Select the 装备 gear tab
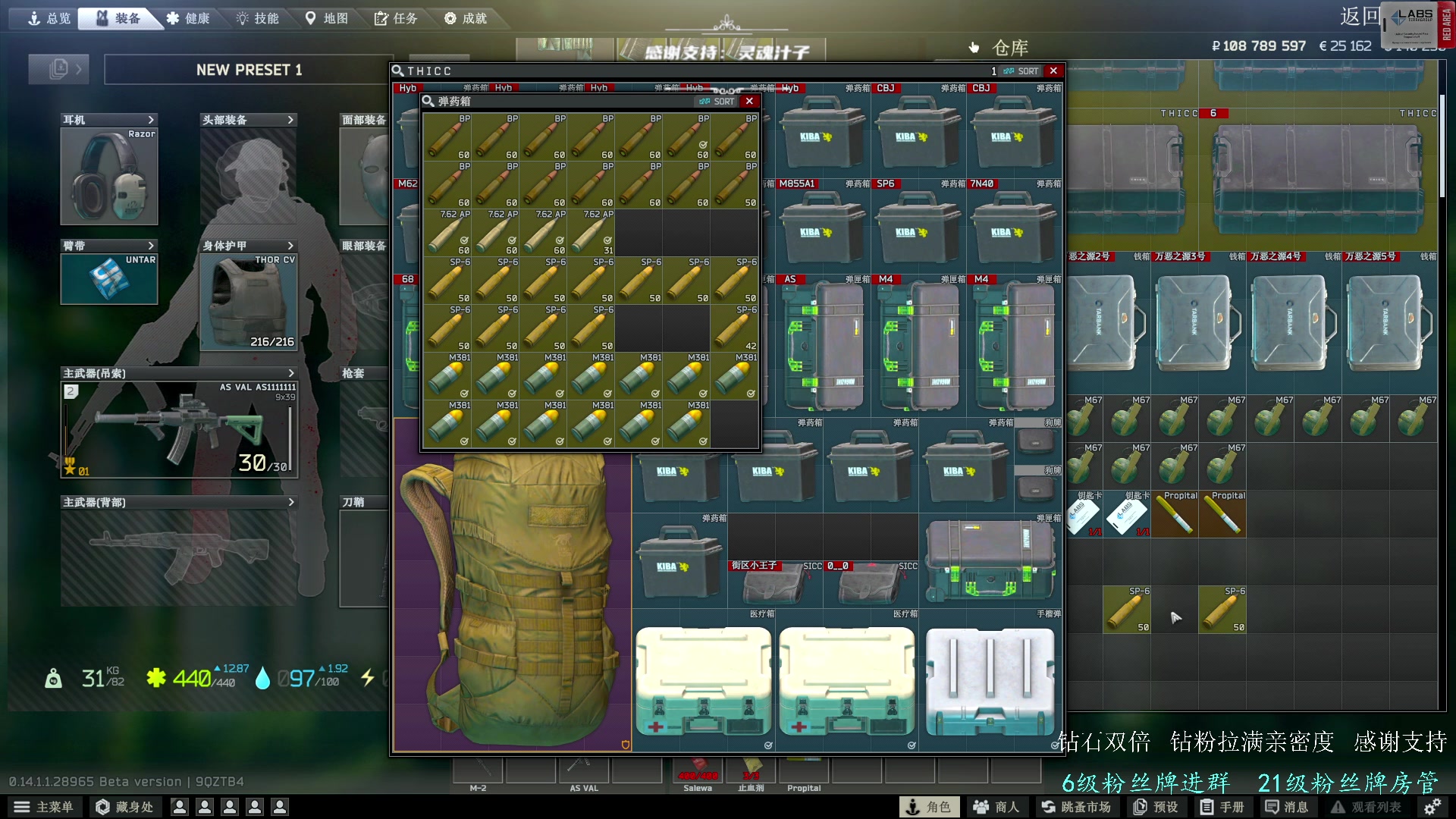Screen dimensions: 1456x819 119,18
